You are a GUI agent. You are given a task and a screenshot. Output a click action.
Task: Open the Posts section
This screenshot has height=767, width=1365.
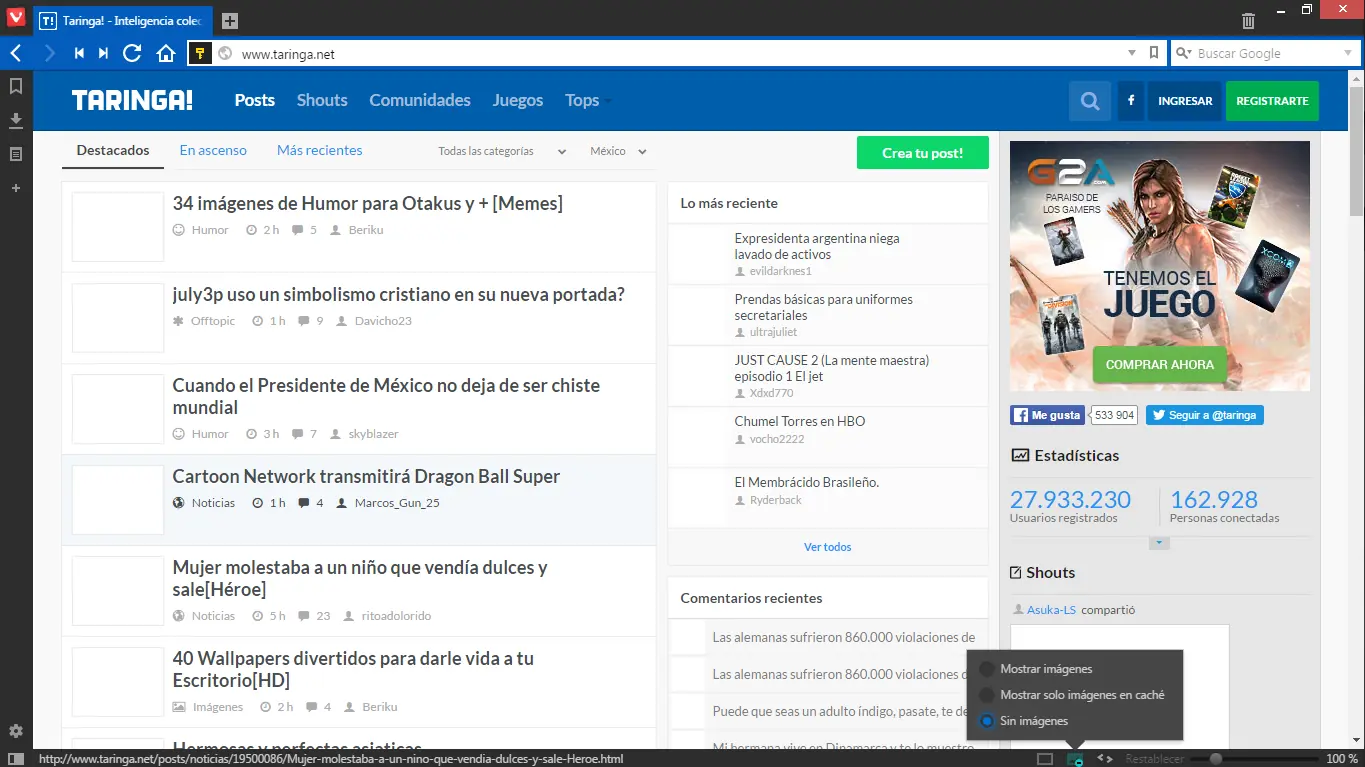tap(255, 100)
